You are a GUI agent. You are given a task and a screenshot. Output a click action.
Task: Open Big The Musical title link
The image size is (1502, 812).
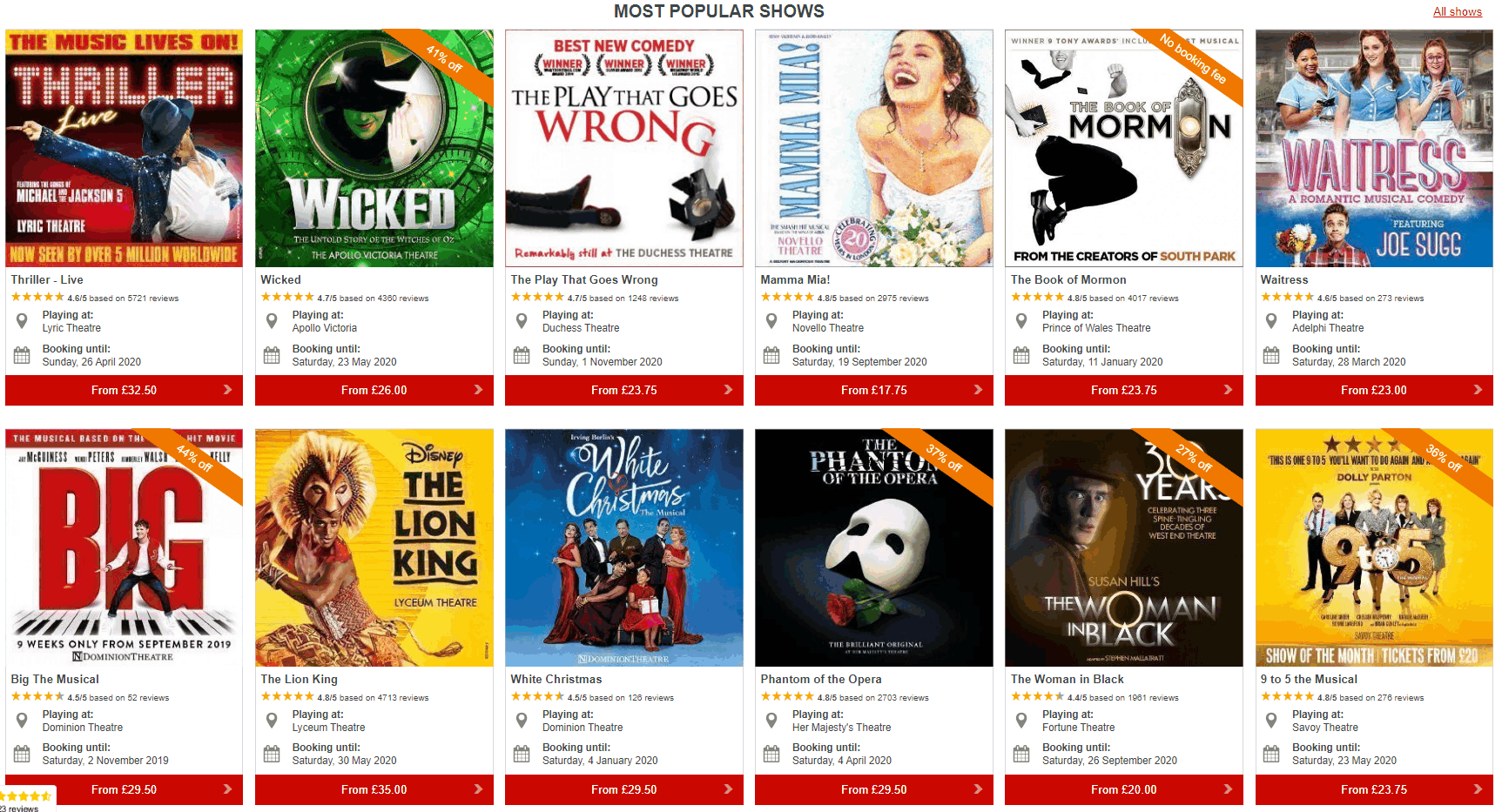tap(55, 679)
